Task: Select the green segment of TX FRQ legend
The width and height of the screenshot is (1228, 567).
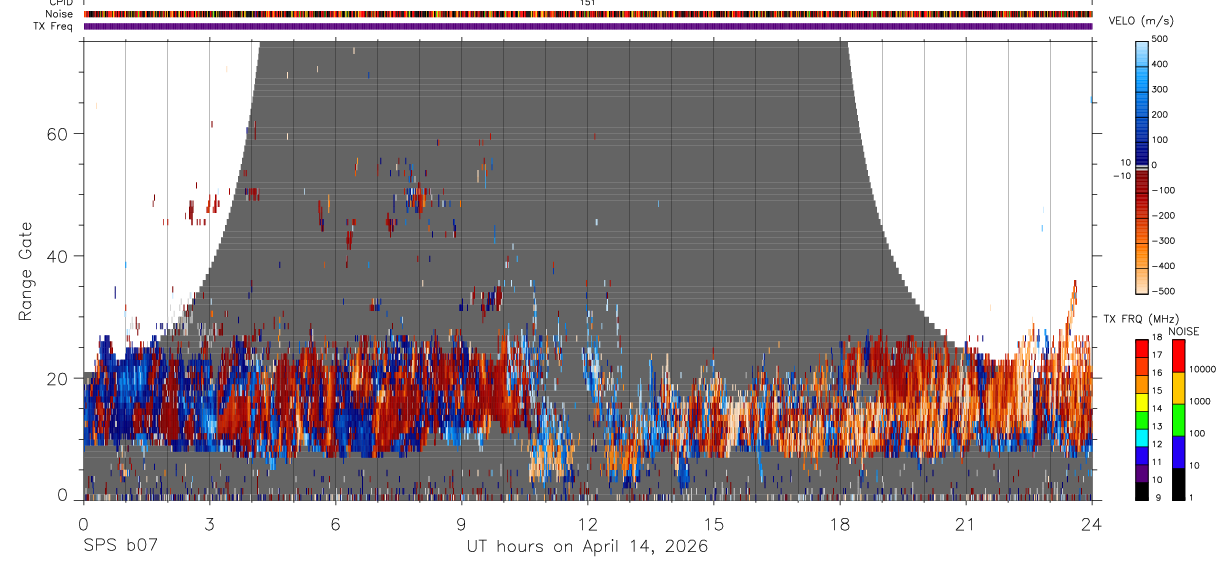Action: (1141, 420)
